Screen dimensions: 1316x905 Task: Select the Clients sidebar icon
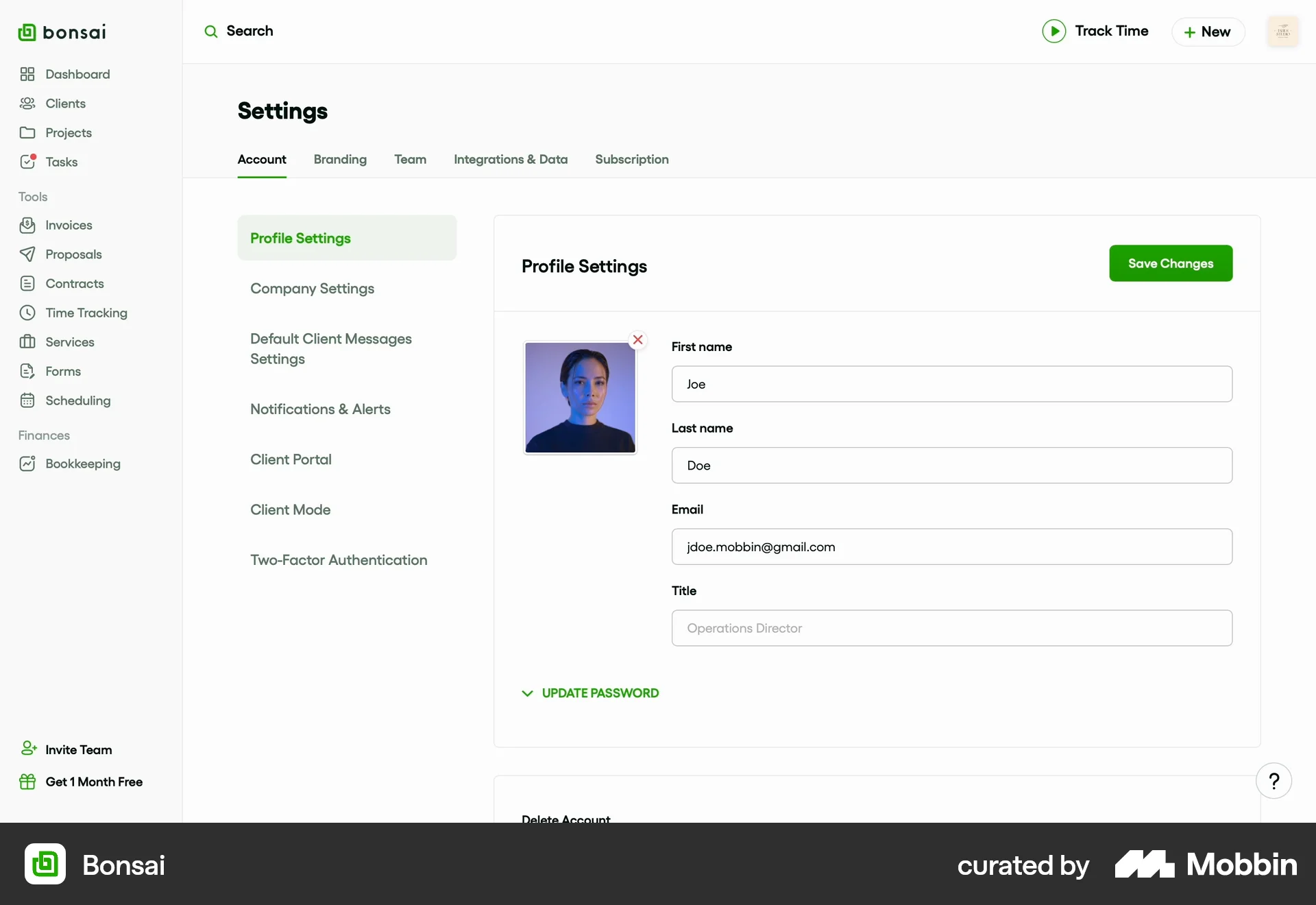[27, 104]
